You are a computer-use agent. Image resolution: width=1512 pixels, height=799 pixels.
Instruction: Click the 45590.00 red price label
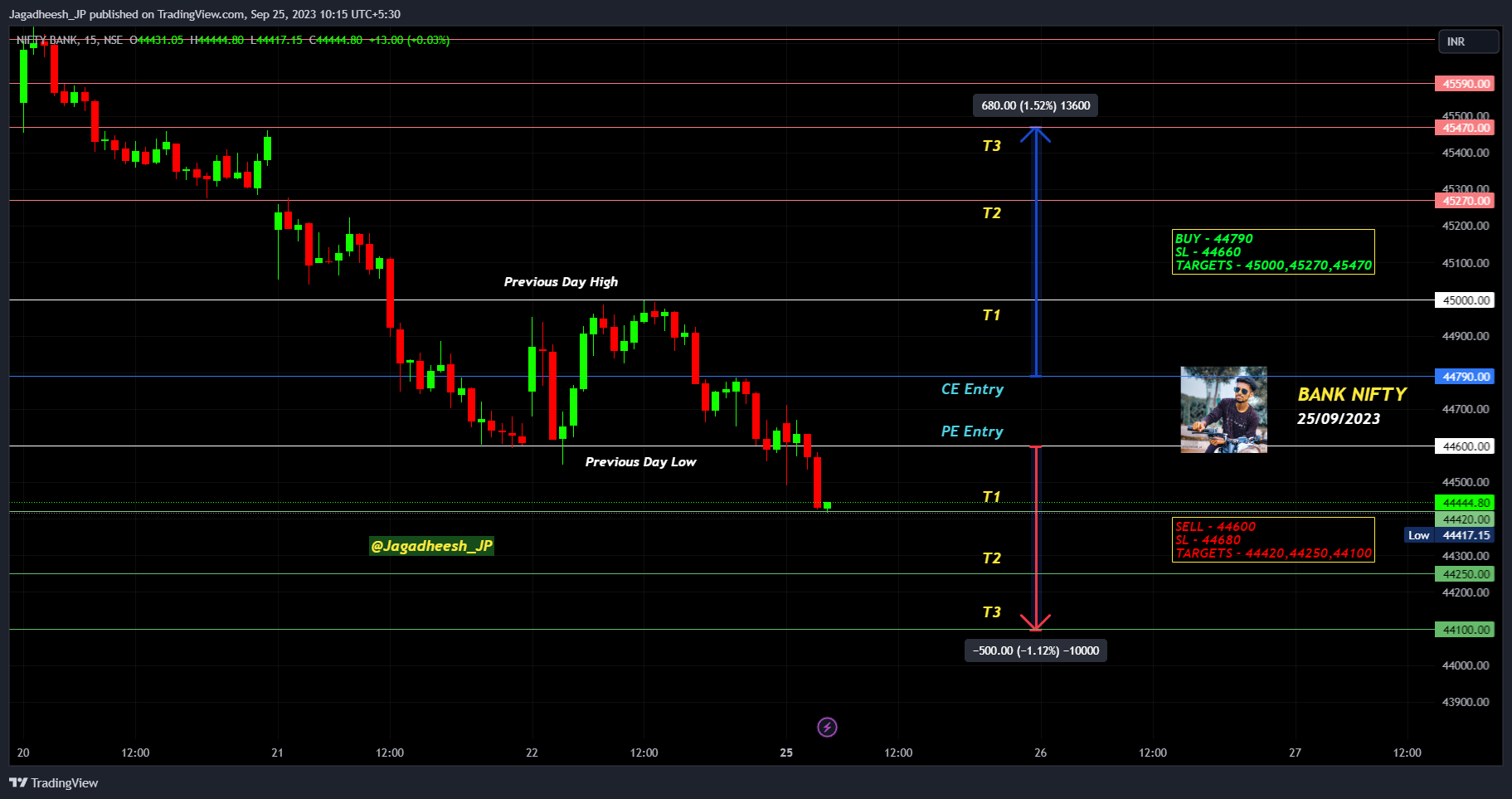click(1465, 84)
